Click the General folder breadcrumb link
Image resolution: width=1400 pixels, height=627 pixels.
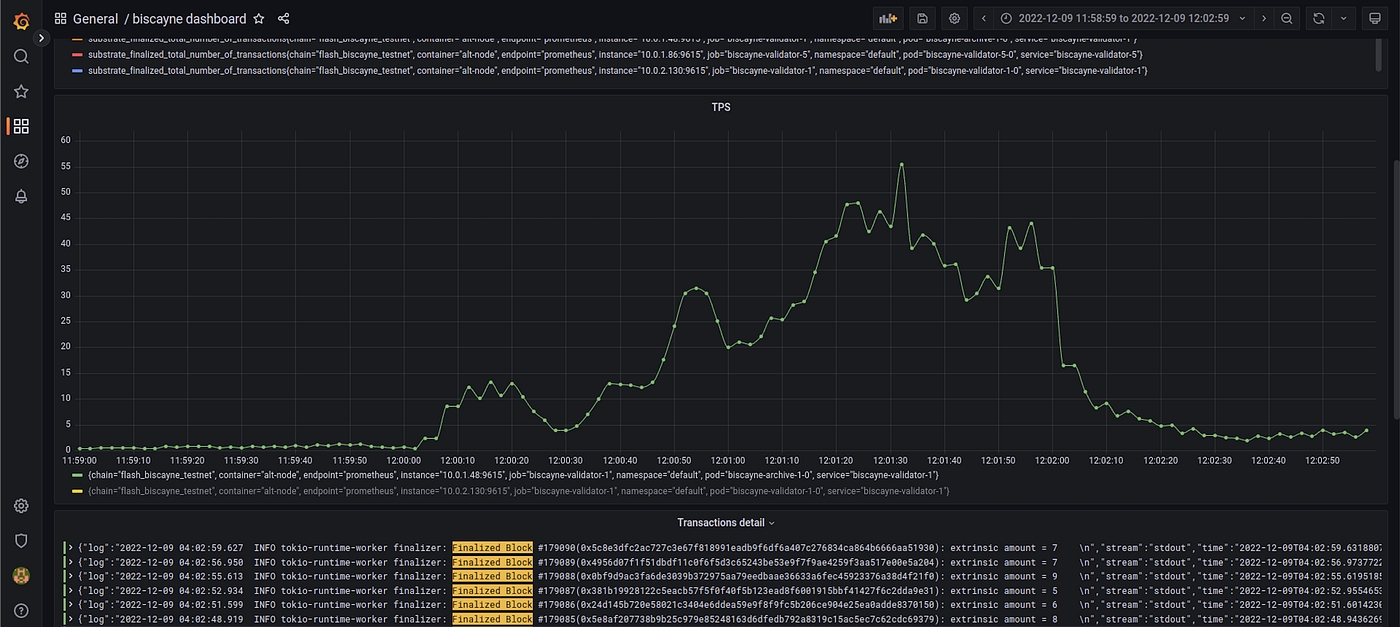[95, 18]
